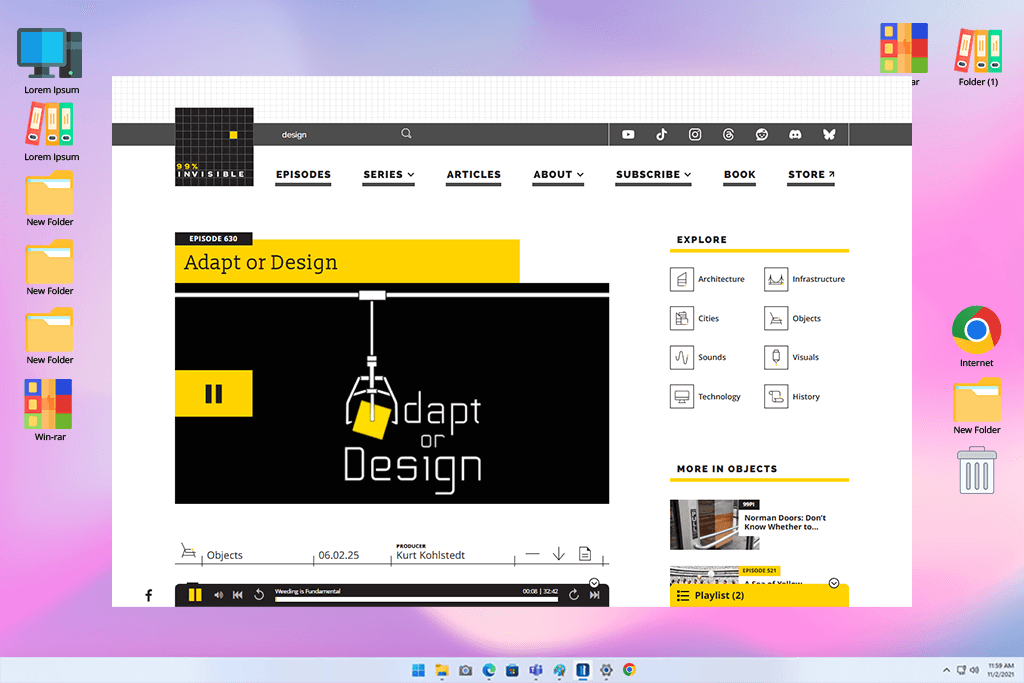Click the episode date '06.02.25'
This screenshot has height=683, width=1024.
338,555
